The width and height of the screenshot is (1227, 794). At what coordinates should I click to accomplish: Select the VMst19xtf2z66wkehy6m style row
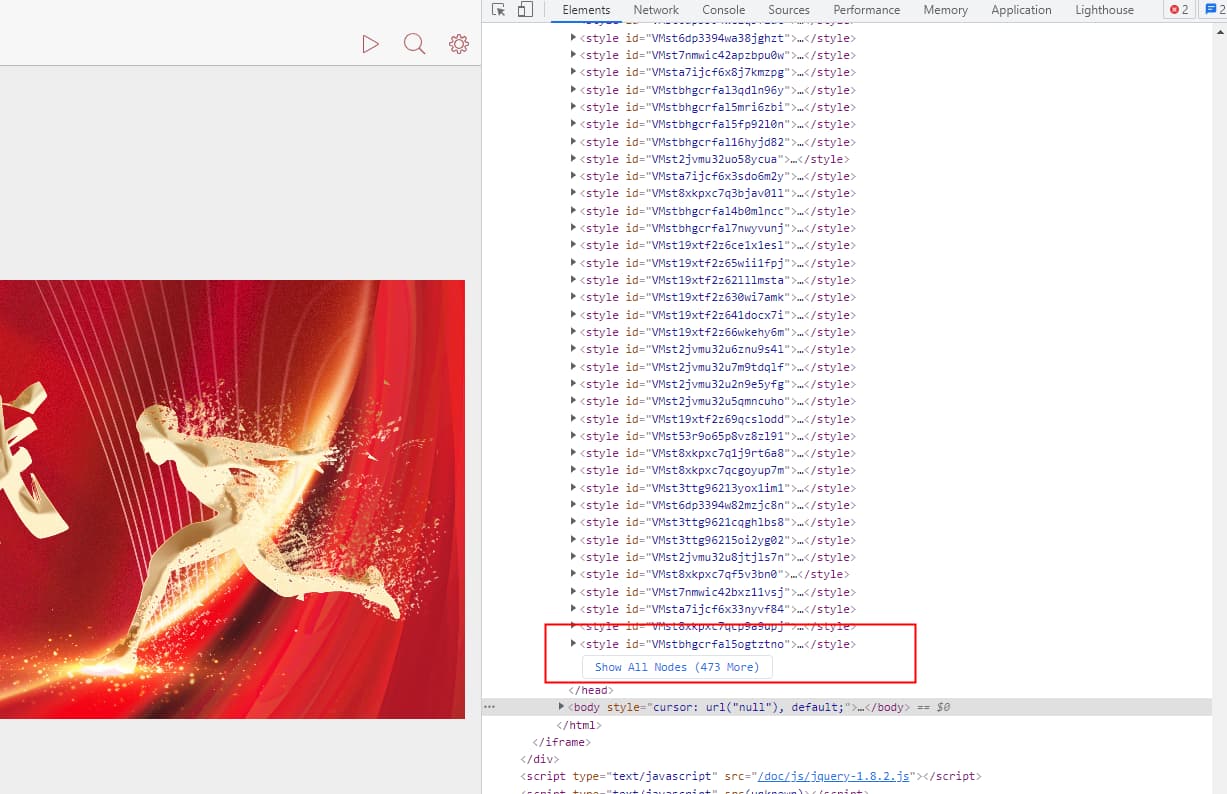click(x=716, y=332)
